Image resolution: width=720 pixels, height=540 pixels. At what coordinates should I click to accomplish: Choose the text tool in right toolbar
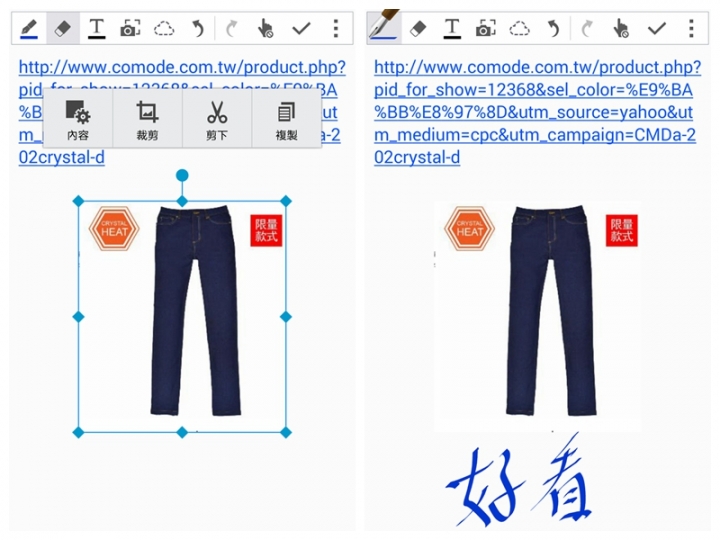452,28
